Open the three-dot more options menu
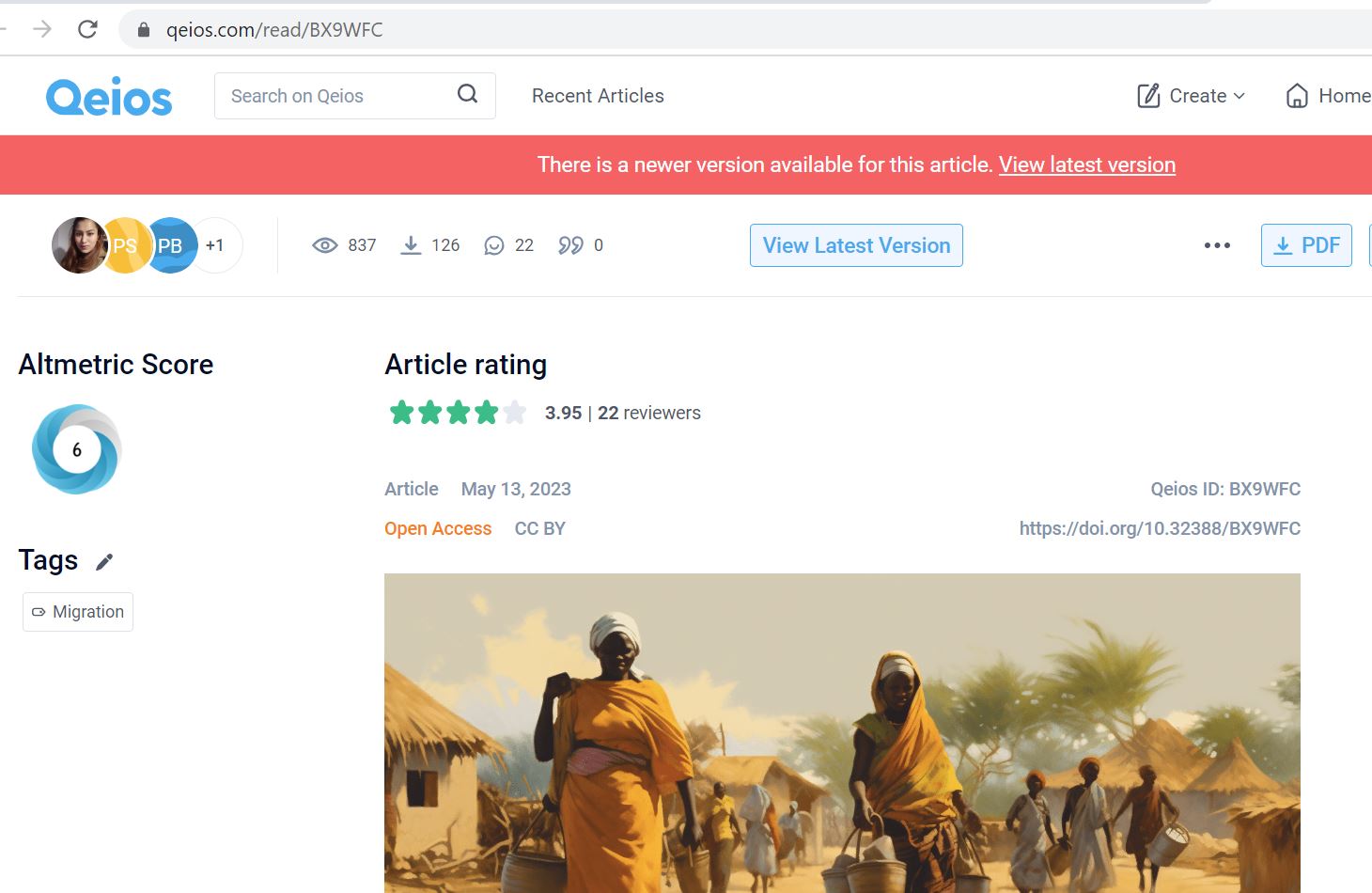 pyautogui.click(x=1217, y=245)
